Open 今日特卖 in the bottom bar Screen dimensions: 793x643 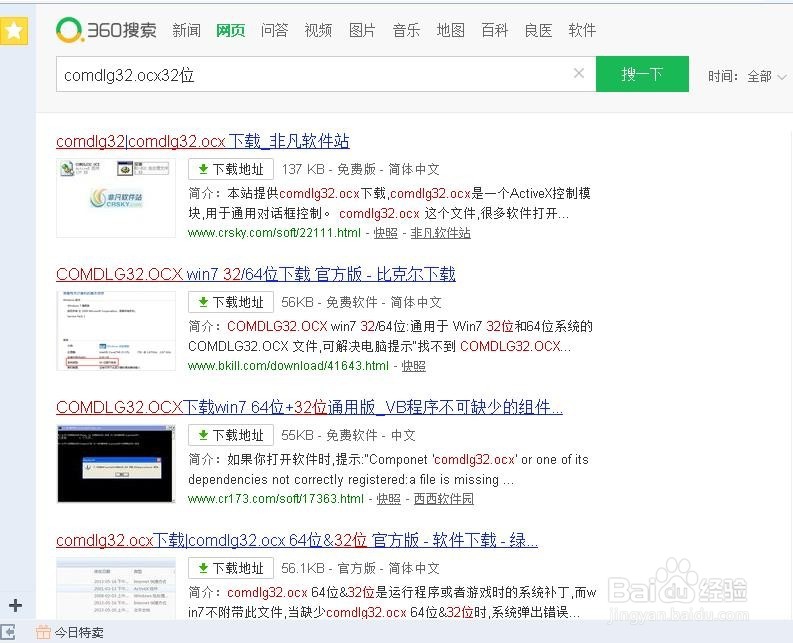pos(70,632)
